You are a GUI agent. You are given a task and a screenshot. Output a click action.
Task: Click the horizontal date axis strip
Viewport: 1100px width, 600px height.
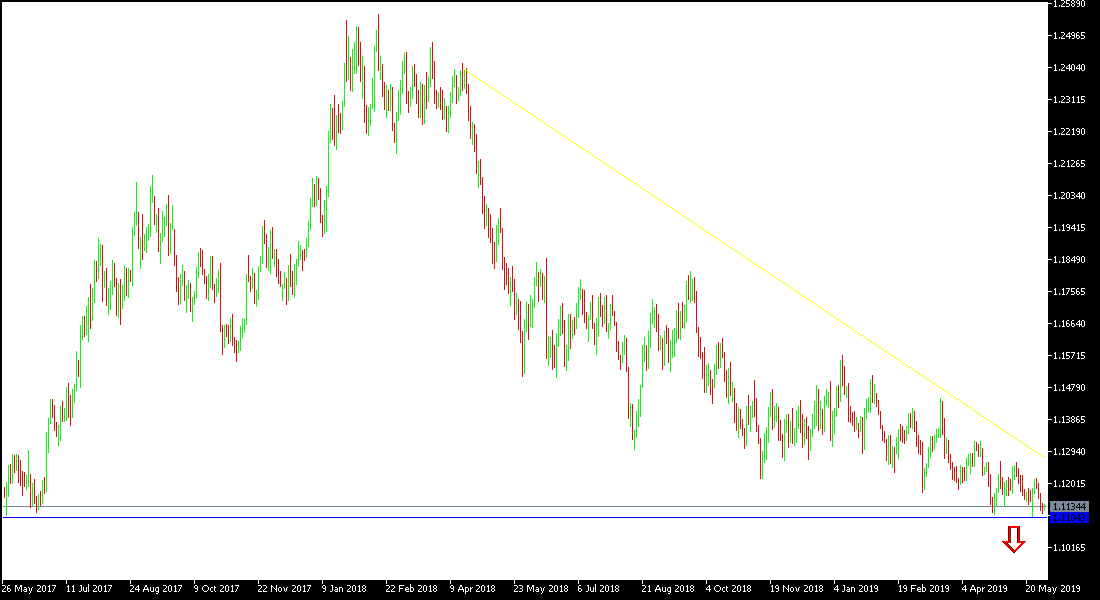tap(550, 589)
